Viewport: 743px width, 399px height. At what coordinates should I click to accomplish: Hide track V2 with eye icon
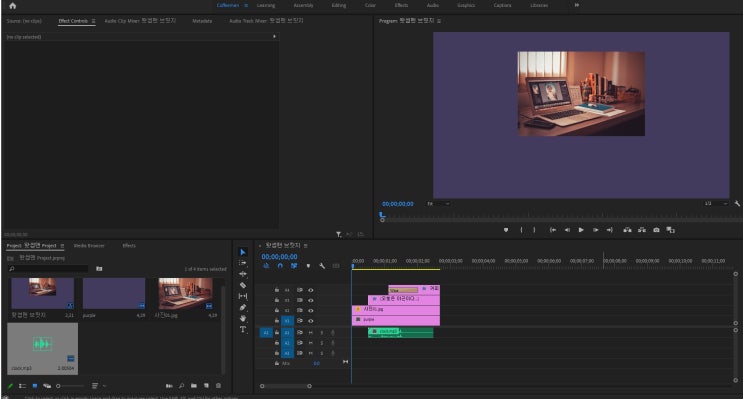click(311, 310)
